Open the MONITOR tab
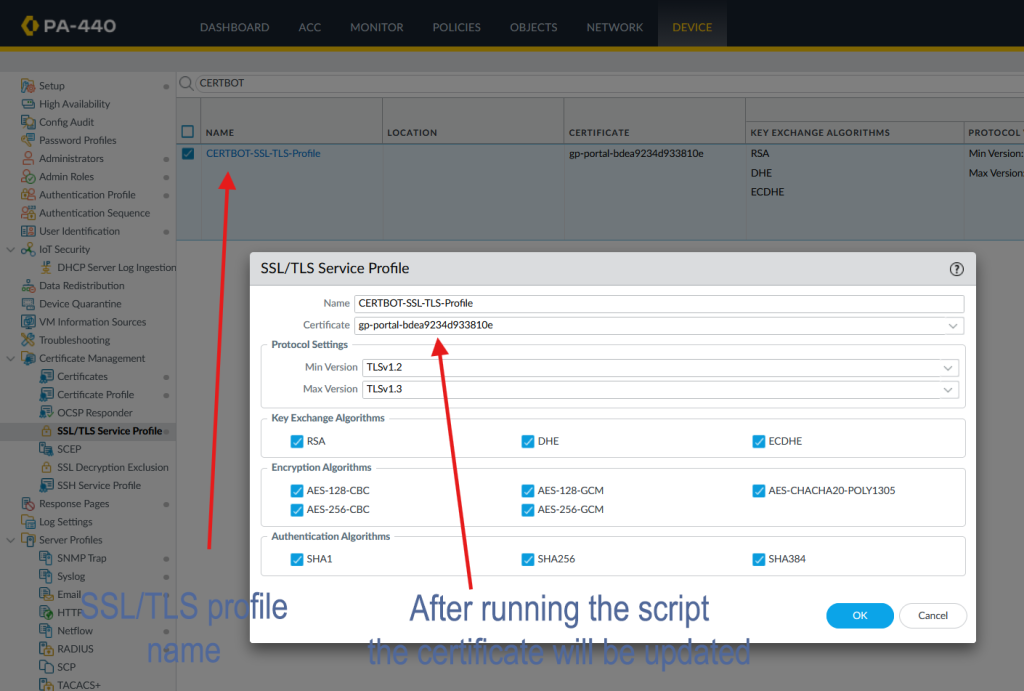The height and width of the screenshot is (691, 1024). [376, 27]
